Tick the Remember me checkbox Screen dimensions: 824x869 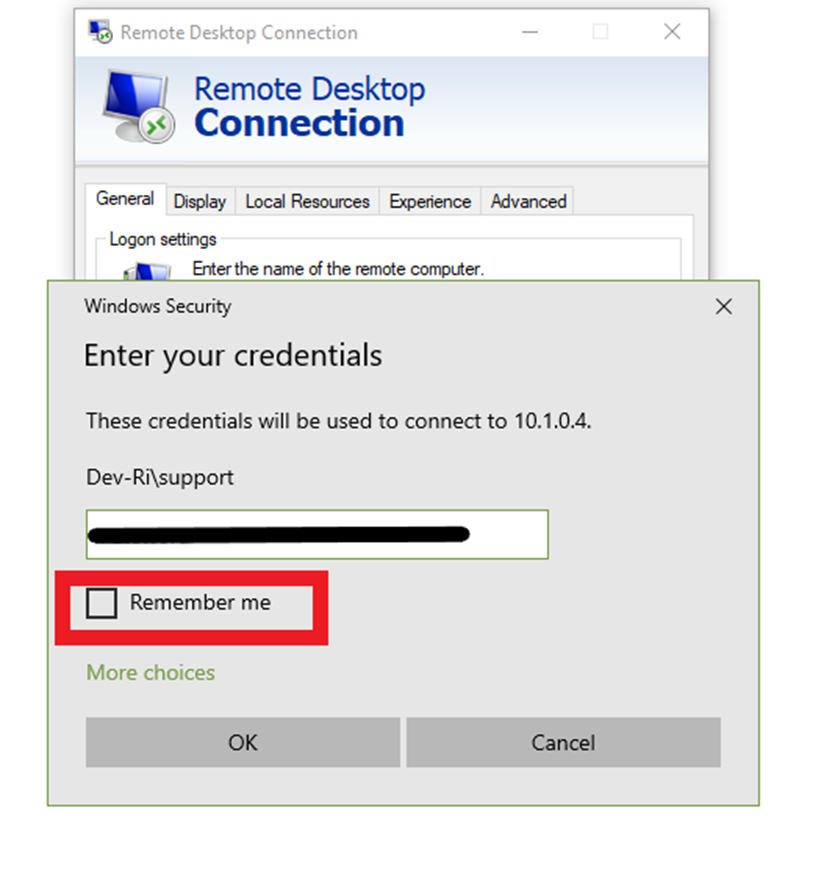pos(101,602)
